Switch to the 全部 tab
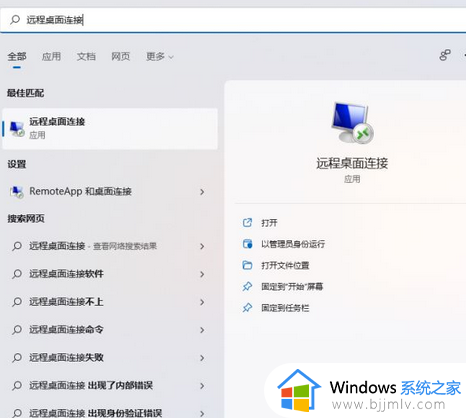 (17, 56)
